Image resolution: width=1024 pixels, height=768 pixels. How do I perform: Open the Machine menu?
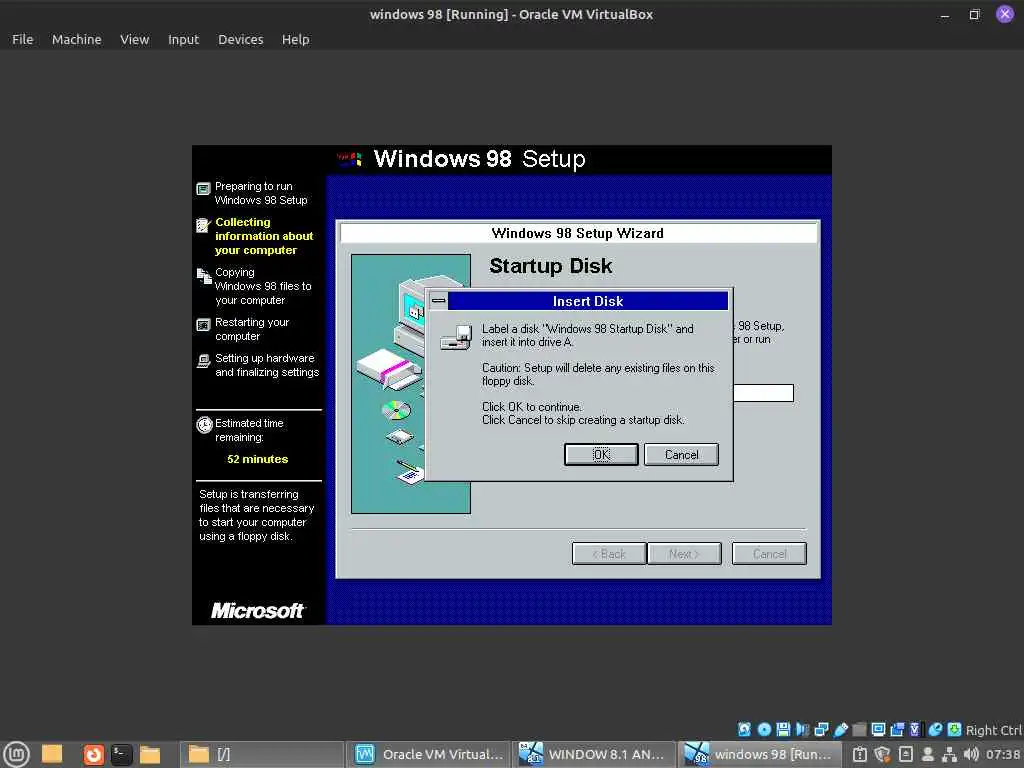[x=76, y=39]
